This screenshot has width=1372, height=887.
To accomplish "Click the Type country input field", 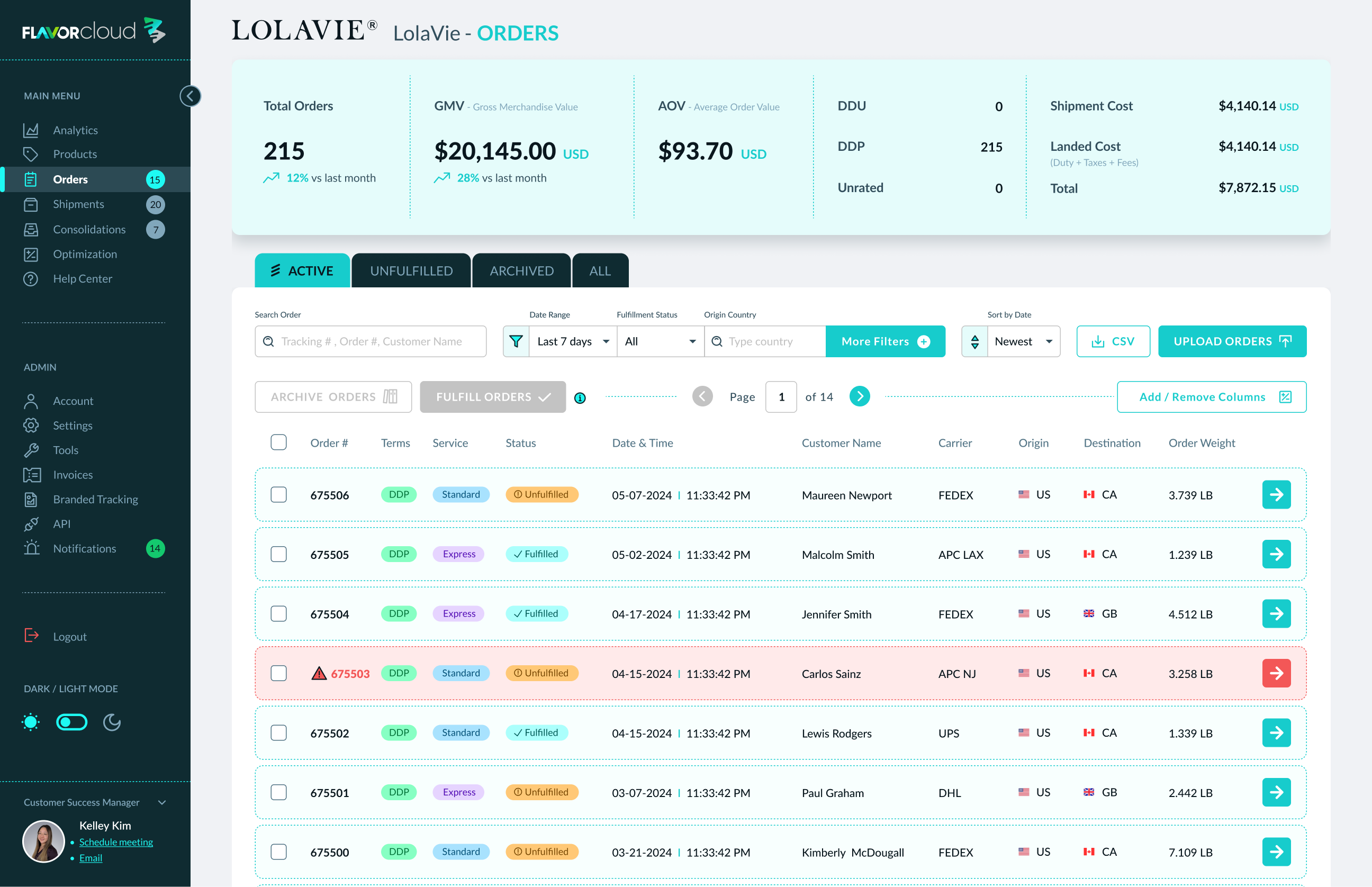I will pos(765,341).
